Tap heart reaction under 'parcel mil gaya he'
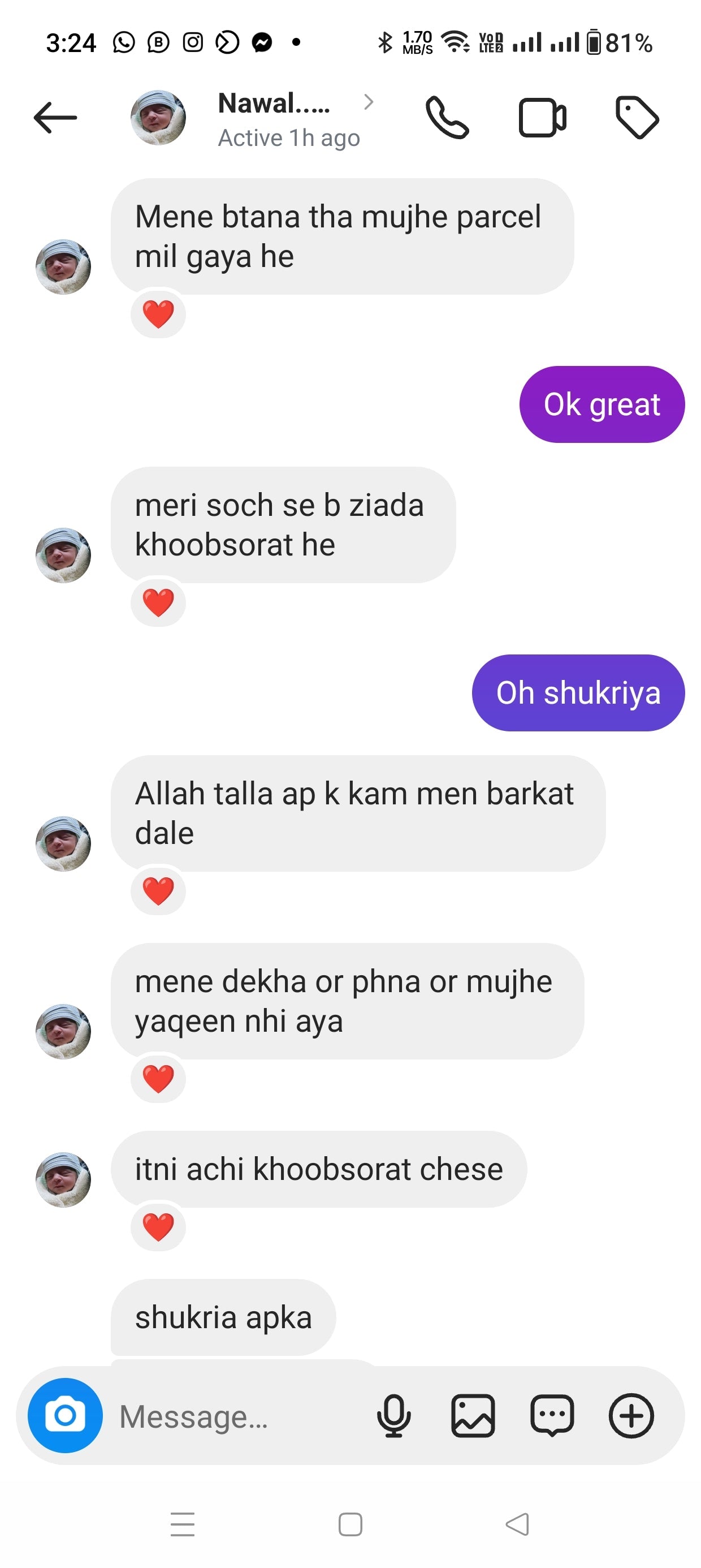 tap(158, 314)
